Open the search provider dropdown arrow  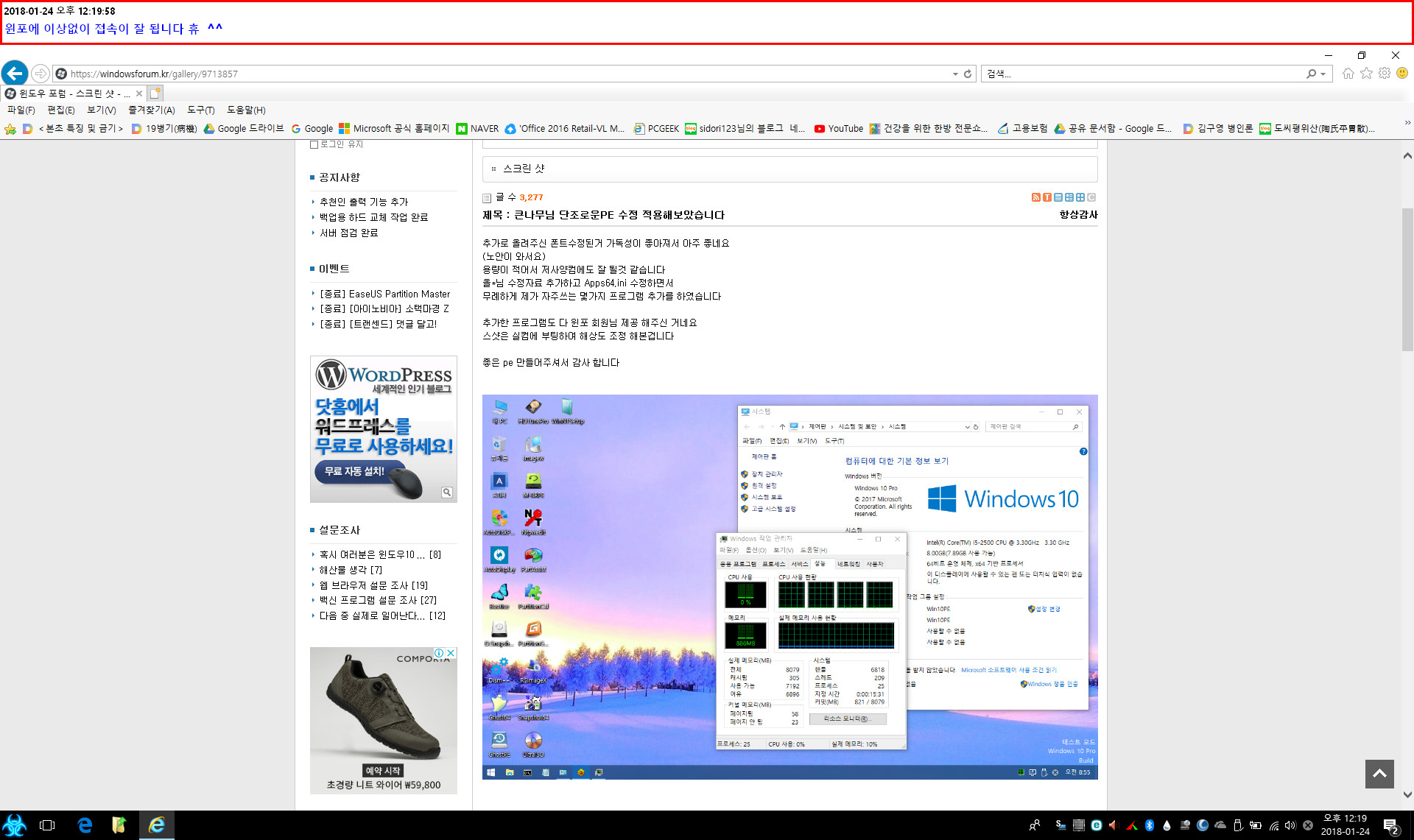click(x=1323, y=74)
